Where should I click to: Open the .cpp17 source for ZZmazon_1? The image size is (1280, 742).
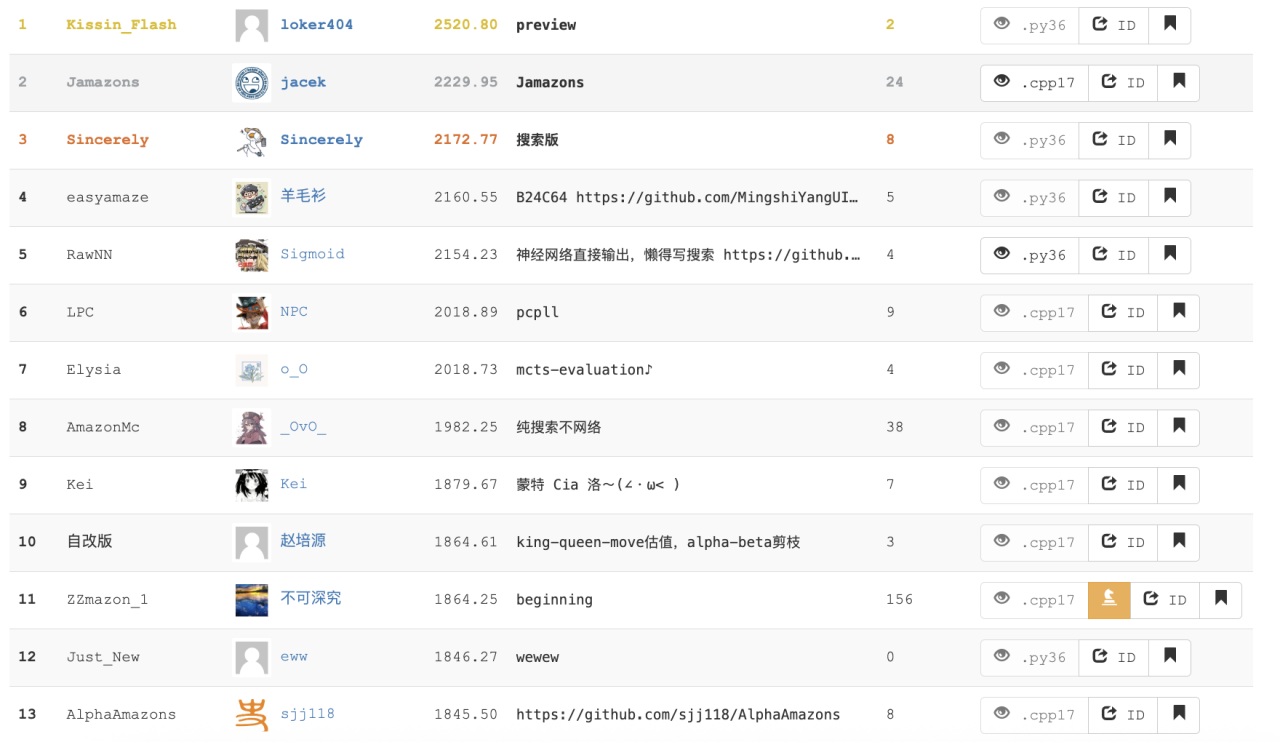tap(1034, 600)
